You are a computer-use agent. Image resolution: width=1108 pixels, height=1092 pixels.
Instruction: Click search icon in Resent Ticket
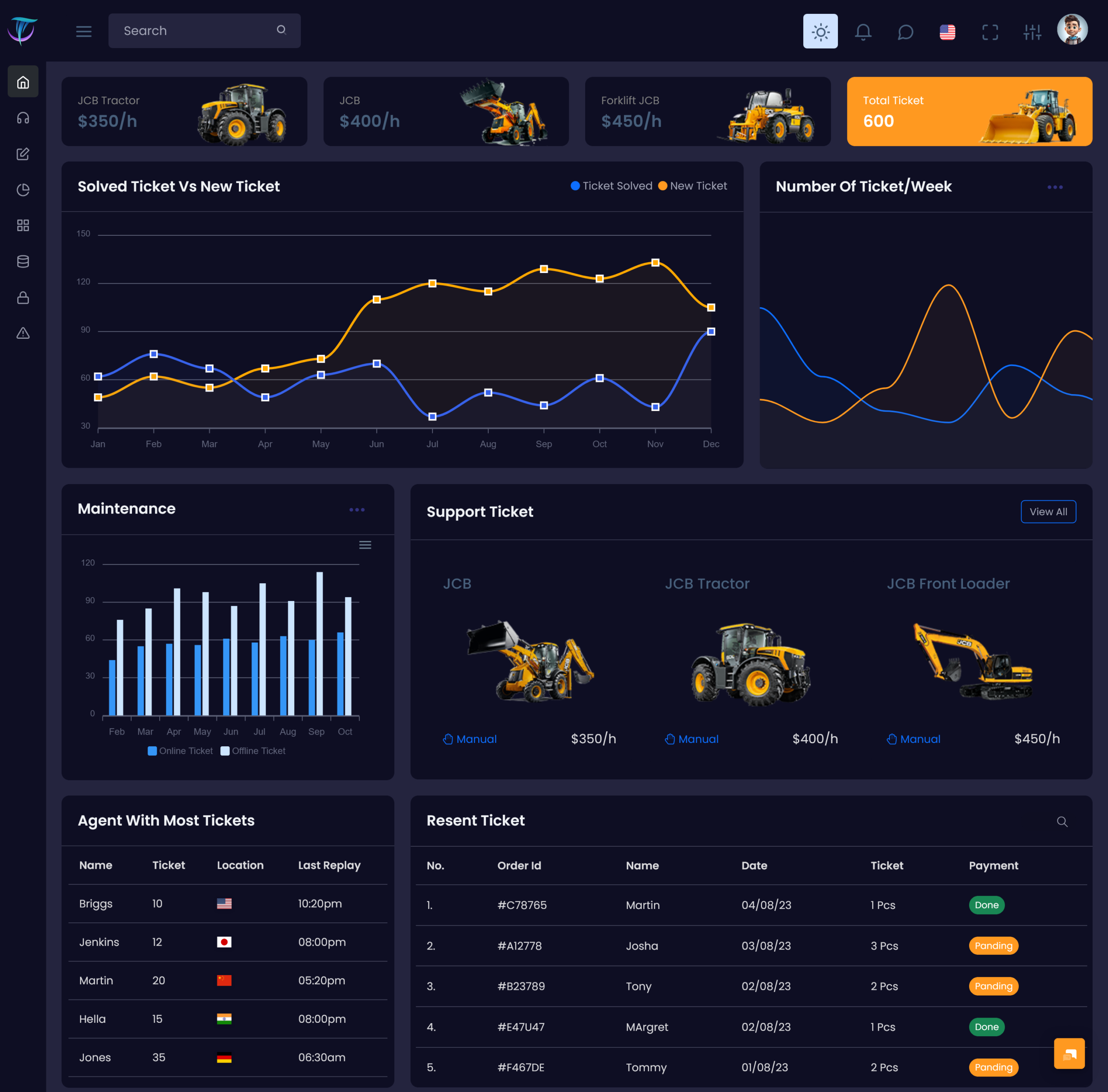coord(1062,822)
